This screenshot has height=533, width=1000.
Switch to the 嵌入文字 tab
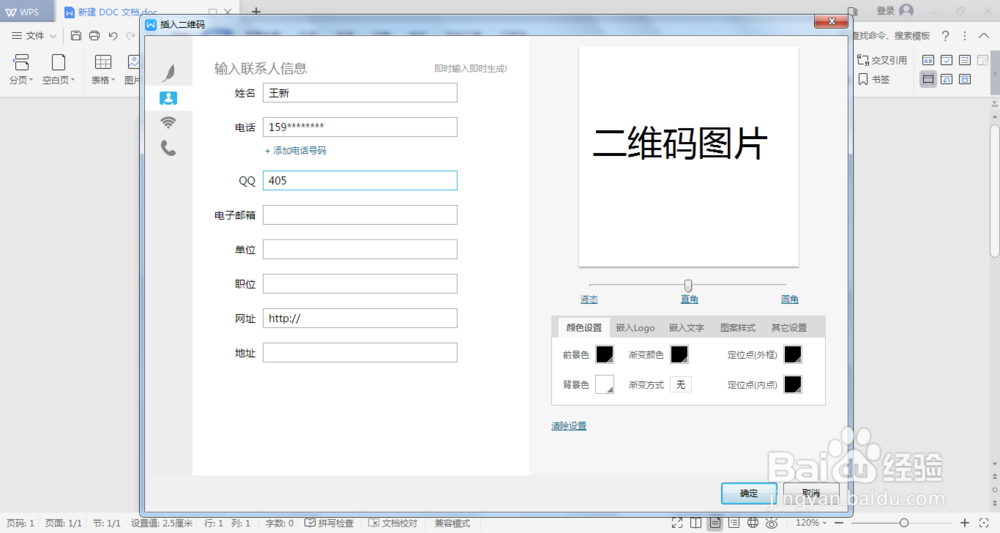[x=686, y=328]
